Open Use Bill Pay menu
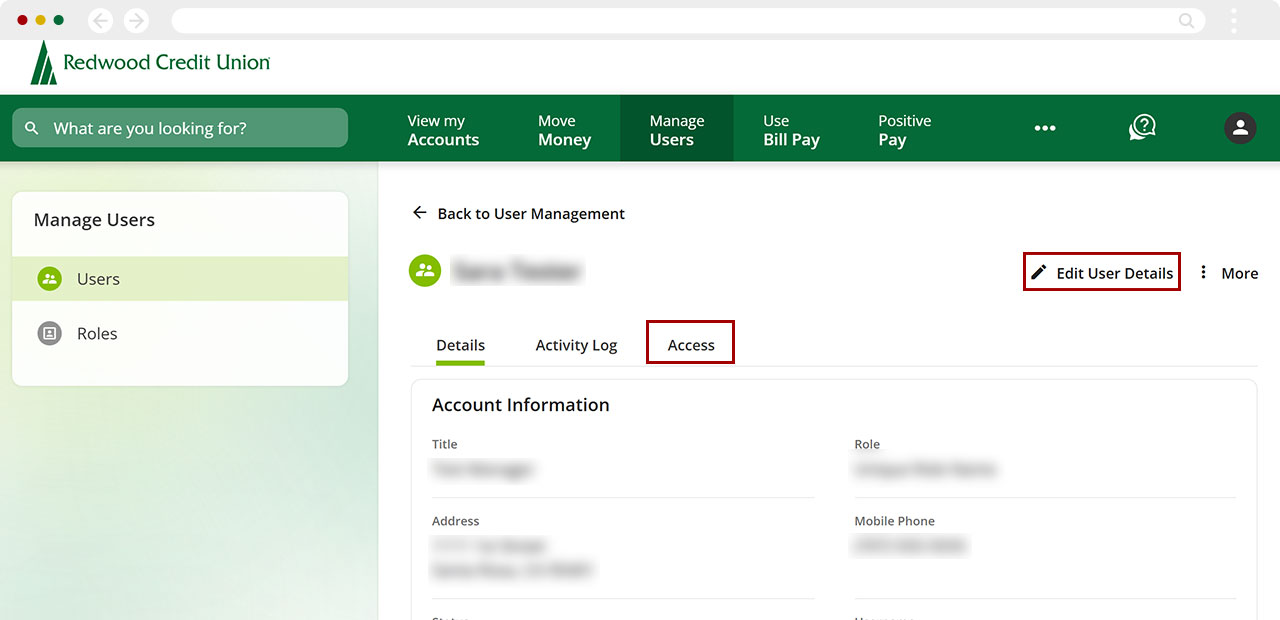This screenshot has height=620, width=1280. 791,130
